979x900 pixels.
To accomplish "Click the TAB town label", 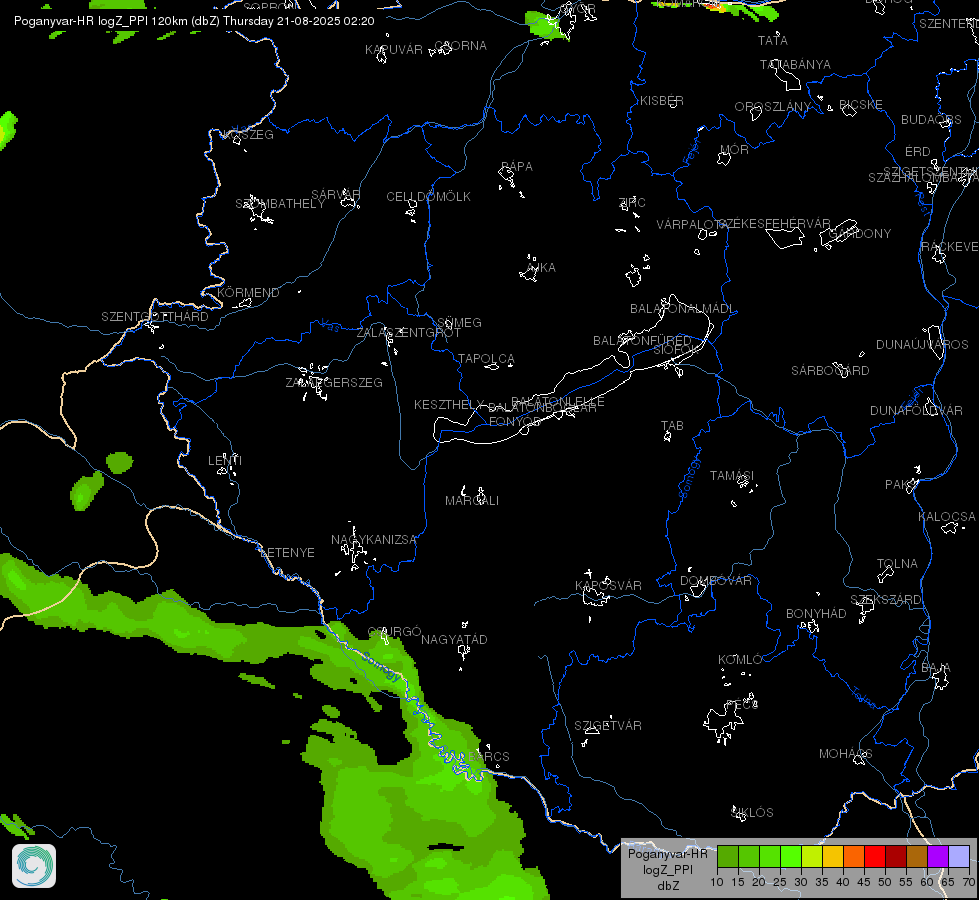I will point(672,426).
